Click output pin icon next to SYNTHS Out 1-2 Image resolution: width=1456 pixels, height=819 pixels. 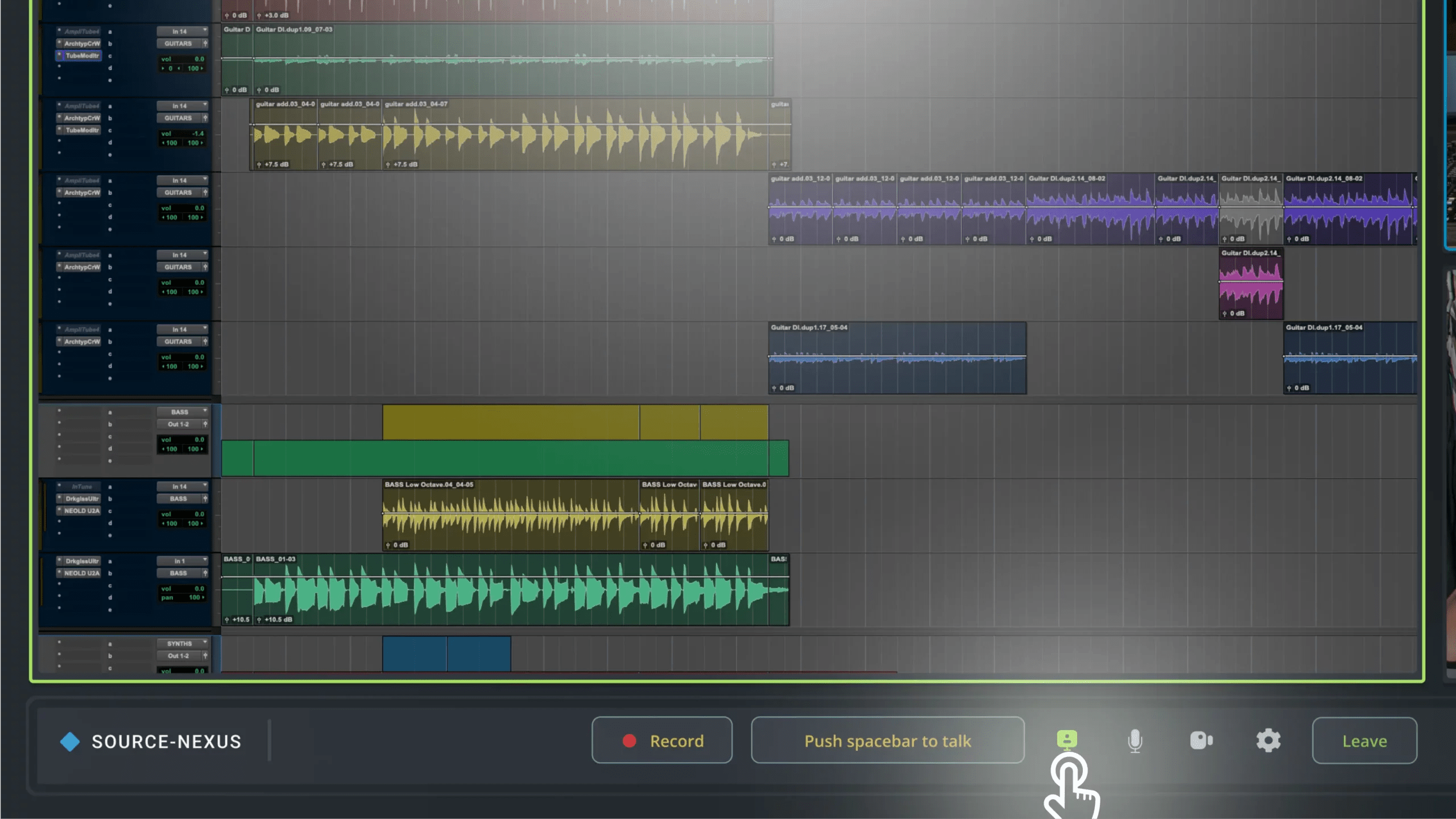[x=205, y=656]
